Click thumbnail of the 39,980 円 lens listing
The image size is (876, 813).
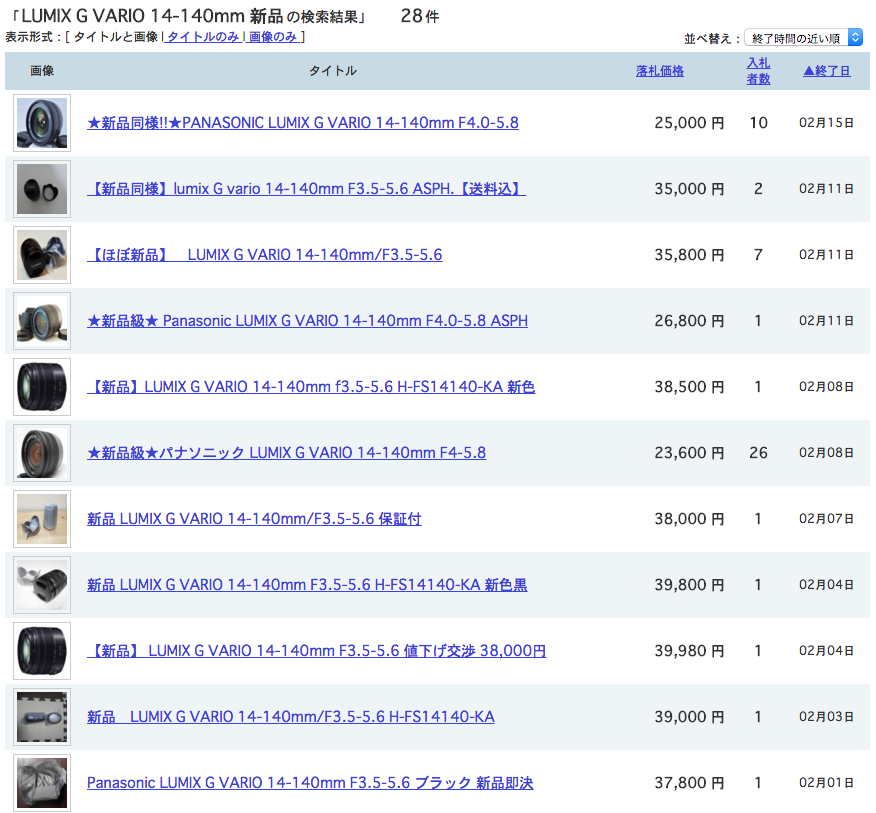pyautogui.click(x=42, y=650)
